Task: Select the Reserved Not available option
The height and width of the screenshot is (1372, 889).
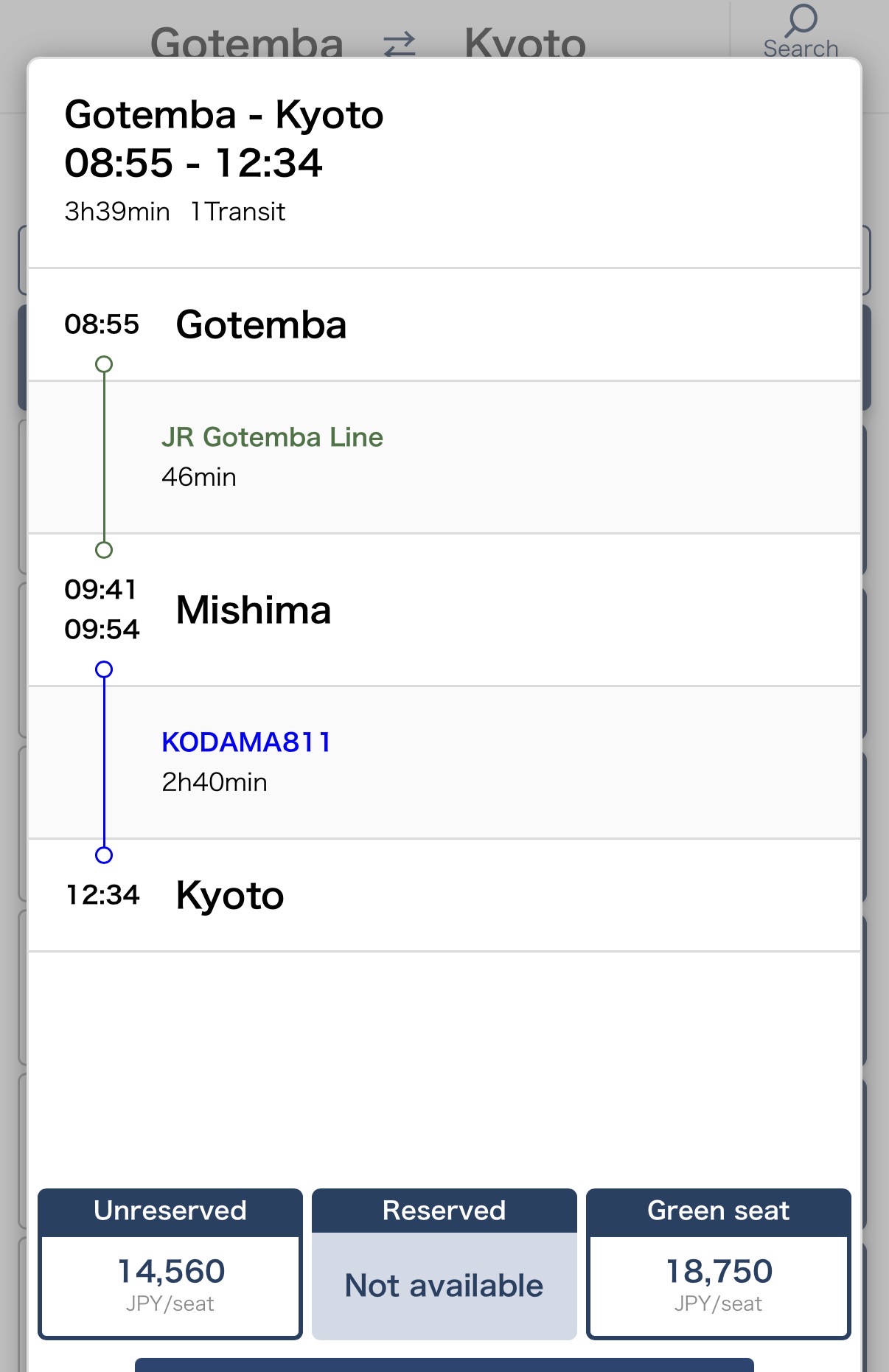Action: pos(444,1264)
